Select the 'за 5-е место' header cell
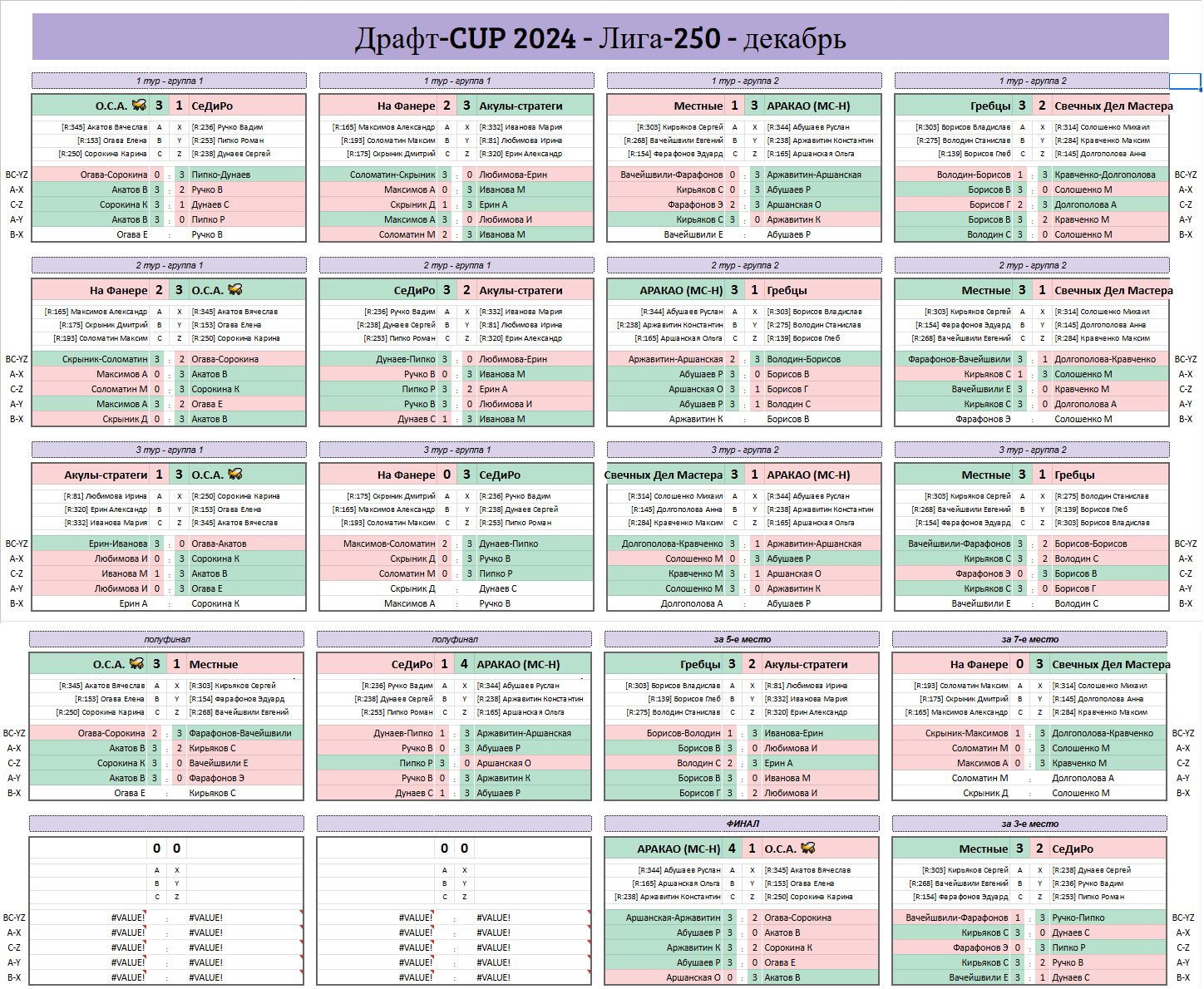The width and height of the screenshot is (1204, 989). coord(742,639)
